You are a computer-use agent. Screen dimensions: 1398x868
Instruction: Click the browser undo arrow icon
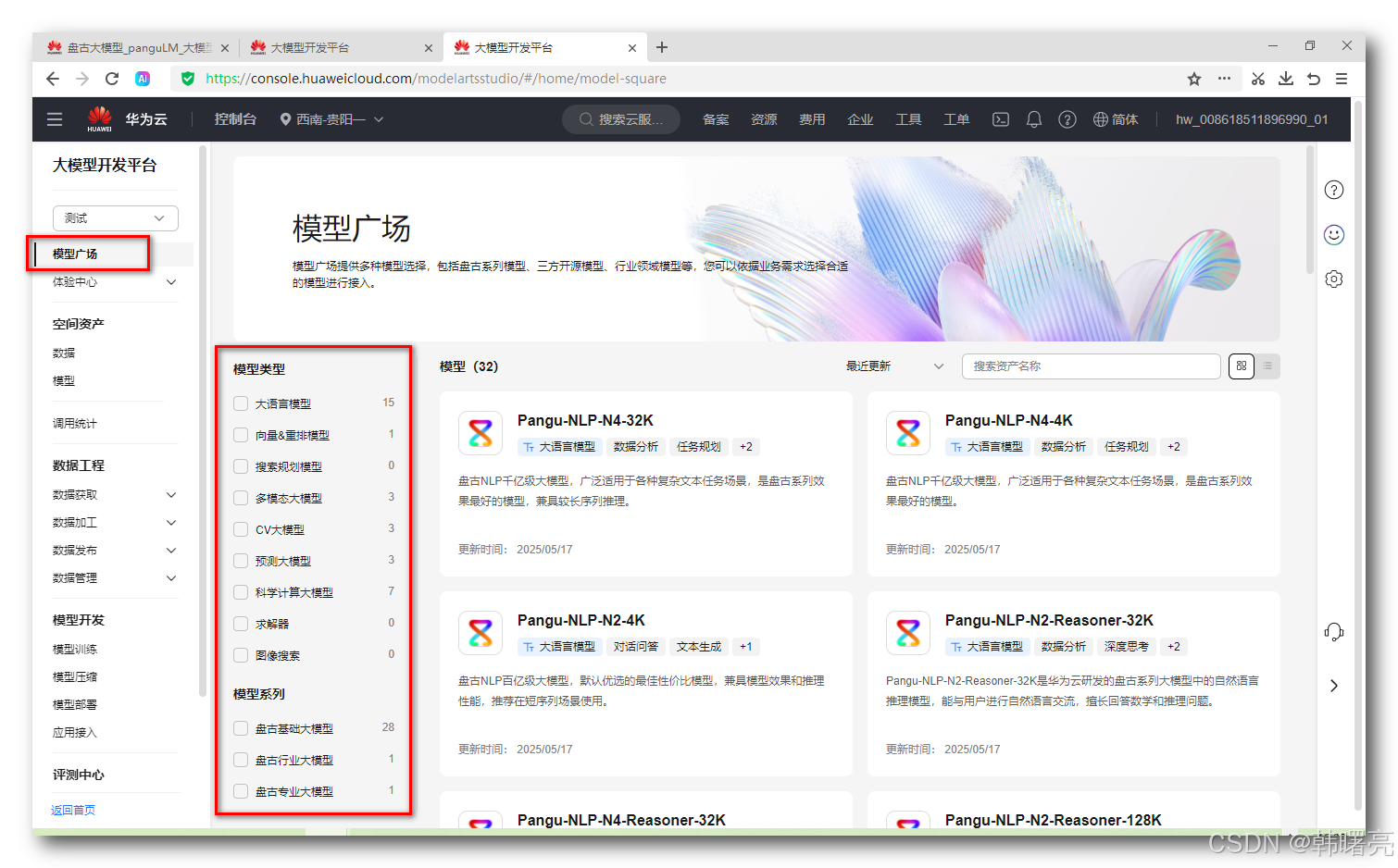[1314, 79]
